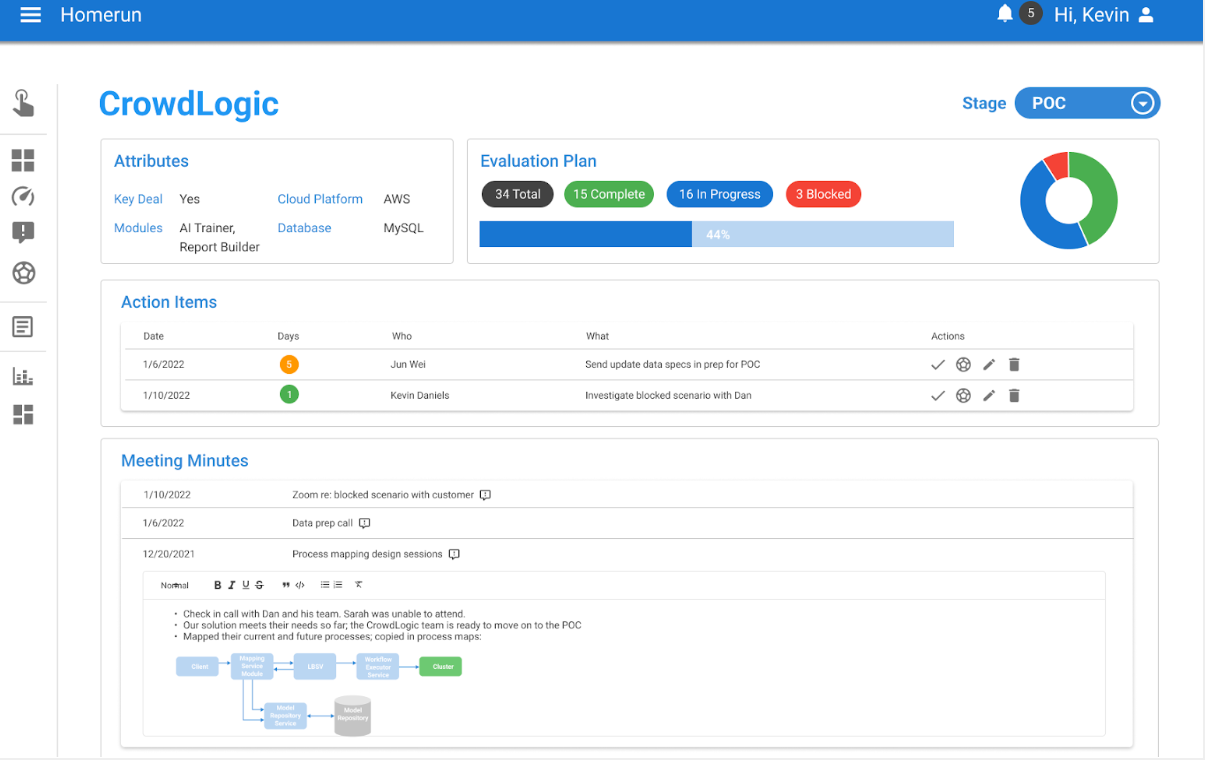Click the CrowdLogic page title

(189, 104)
